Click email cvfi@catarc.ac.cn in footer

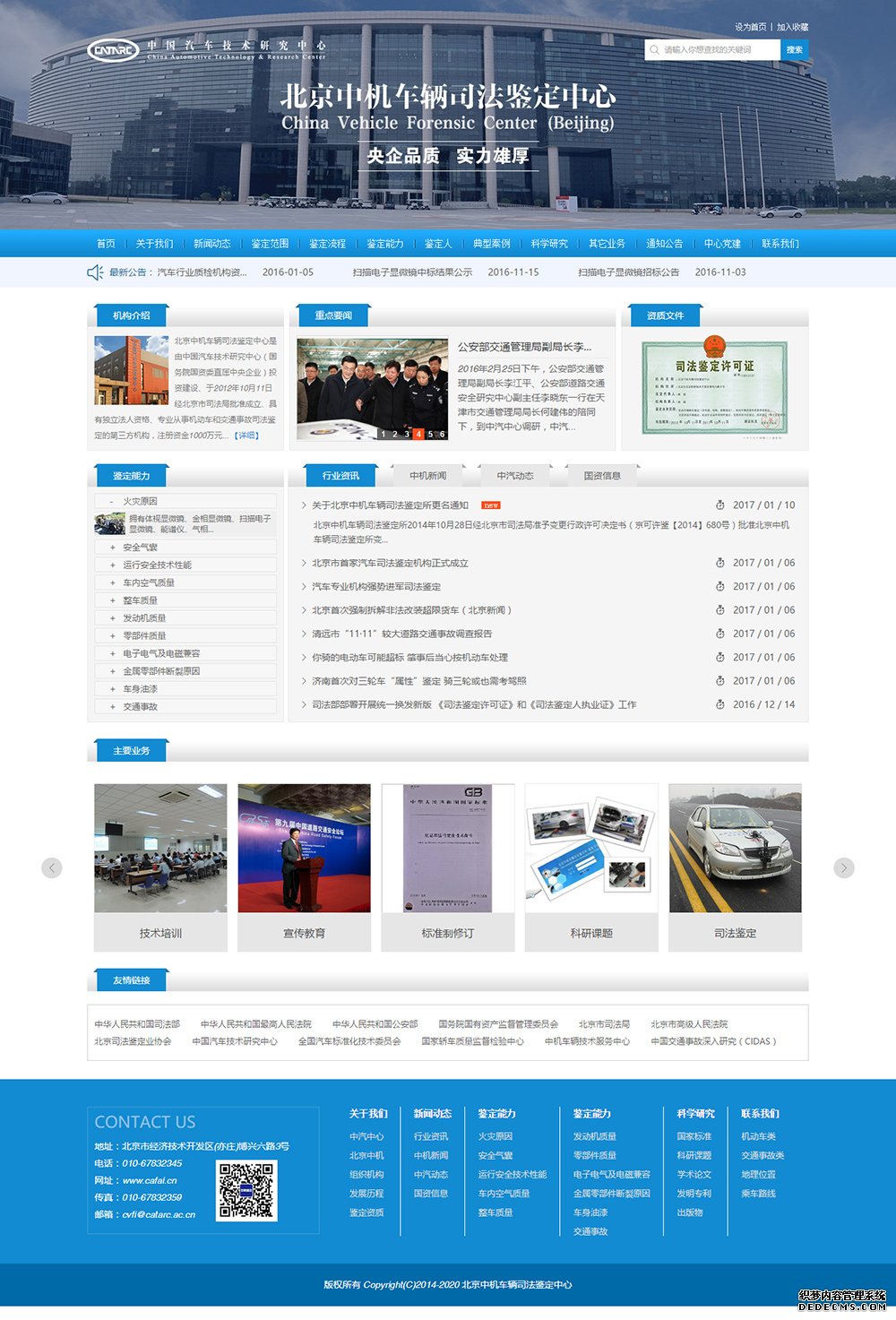click(159, 1215)
